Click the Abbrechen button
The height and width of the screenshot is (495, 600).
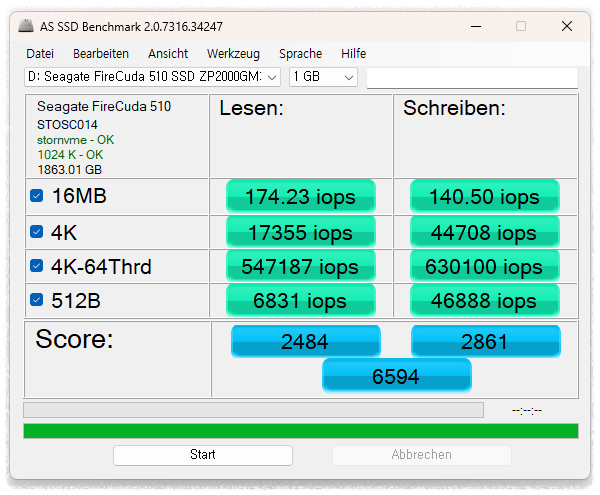(422, 455)
